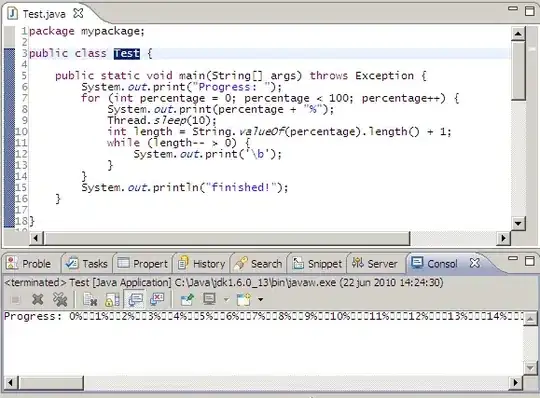Viewport: 540px width, 398px height.
Task: Click the grayed-out Terminate square icon
Action: click(15, 300)
